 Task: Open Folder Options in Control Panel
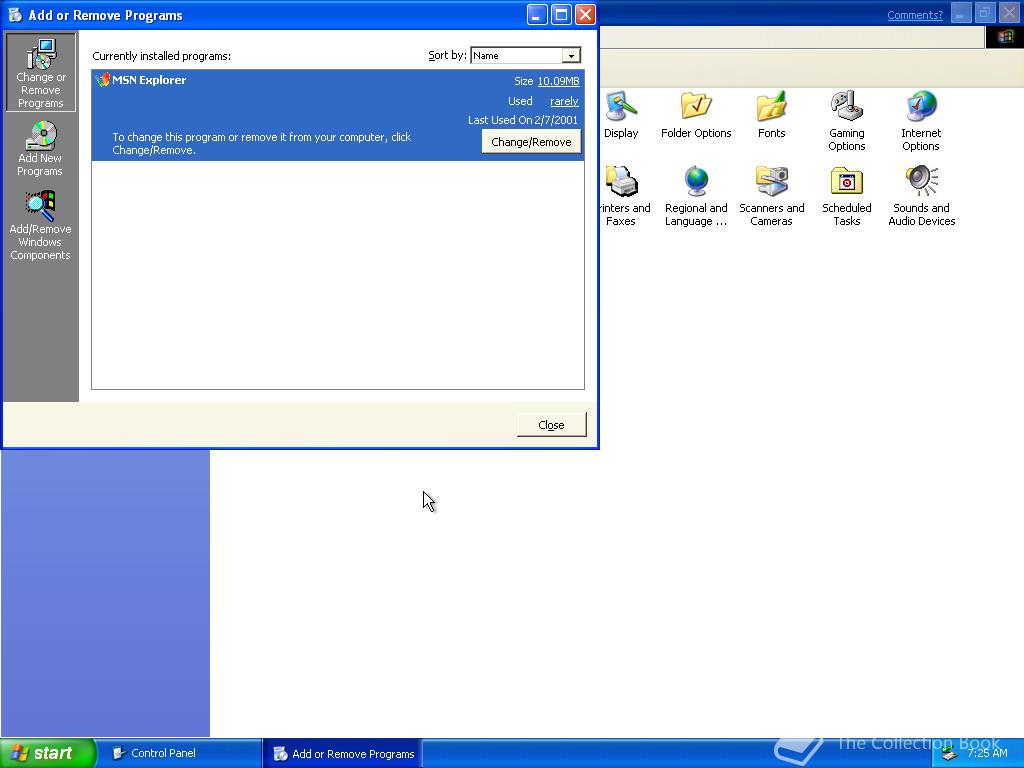coord(696,116)
